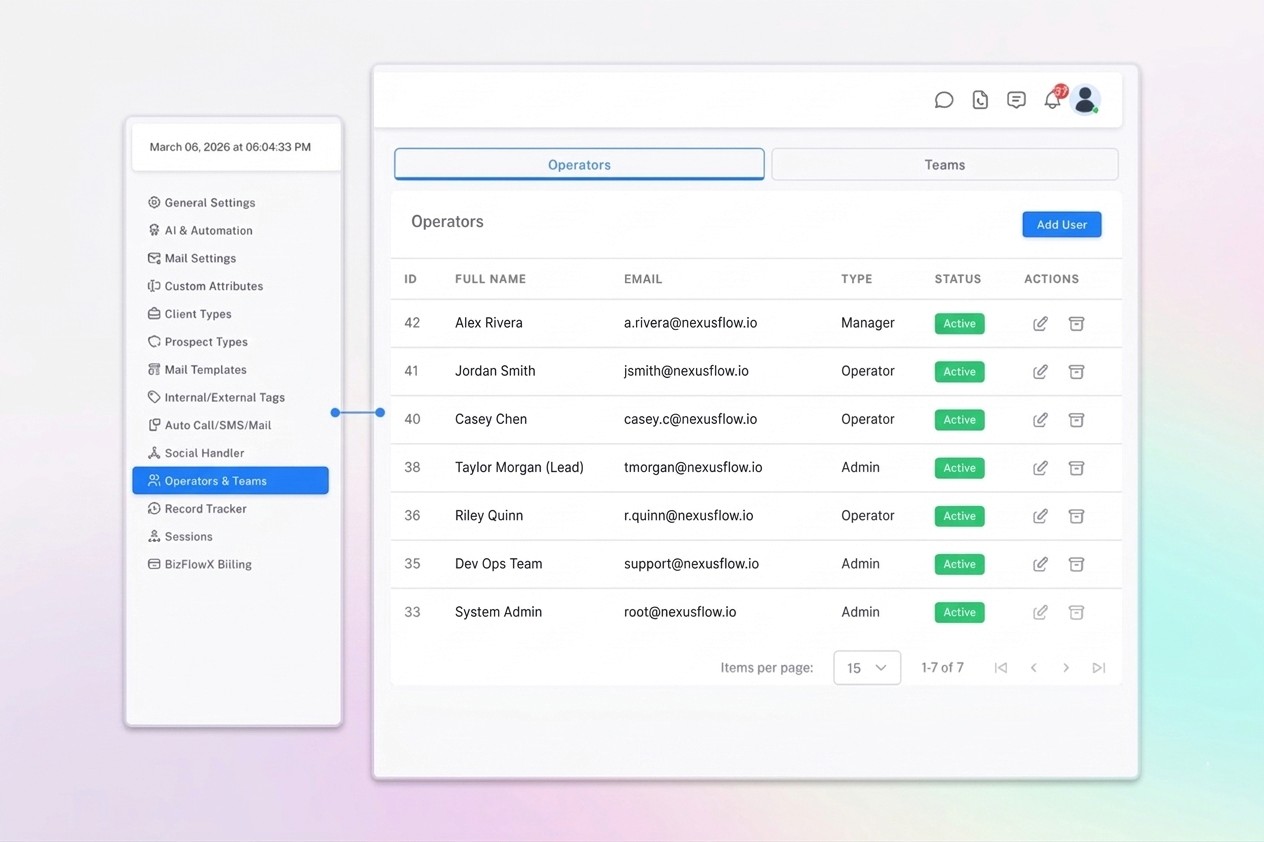Open General Settings in sidebar
The height and width of the screenshot is (842, 1264).
[x=201, y=203]
